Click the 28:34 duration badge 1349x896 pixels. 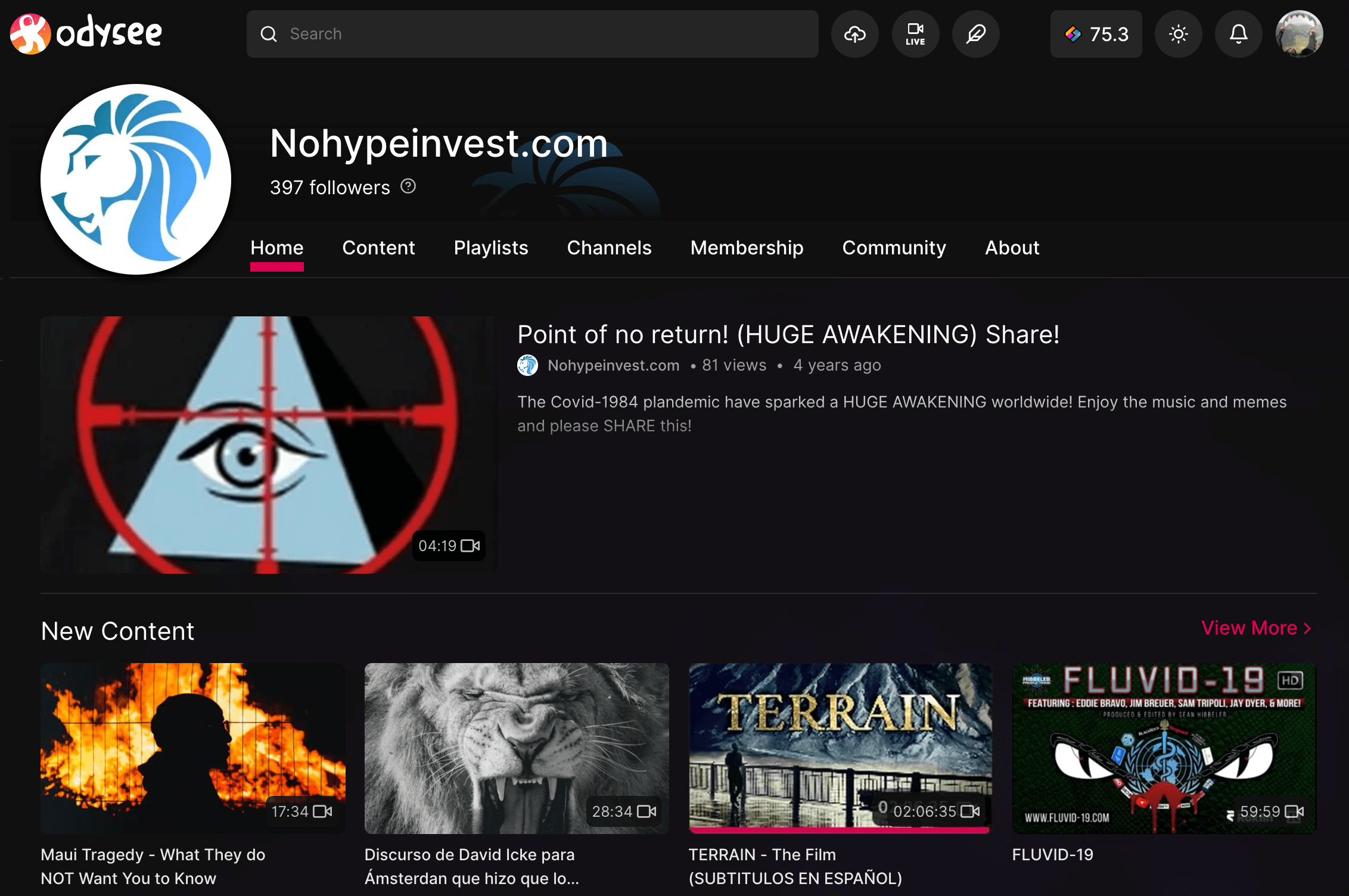coord(624,811)
